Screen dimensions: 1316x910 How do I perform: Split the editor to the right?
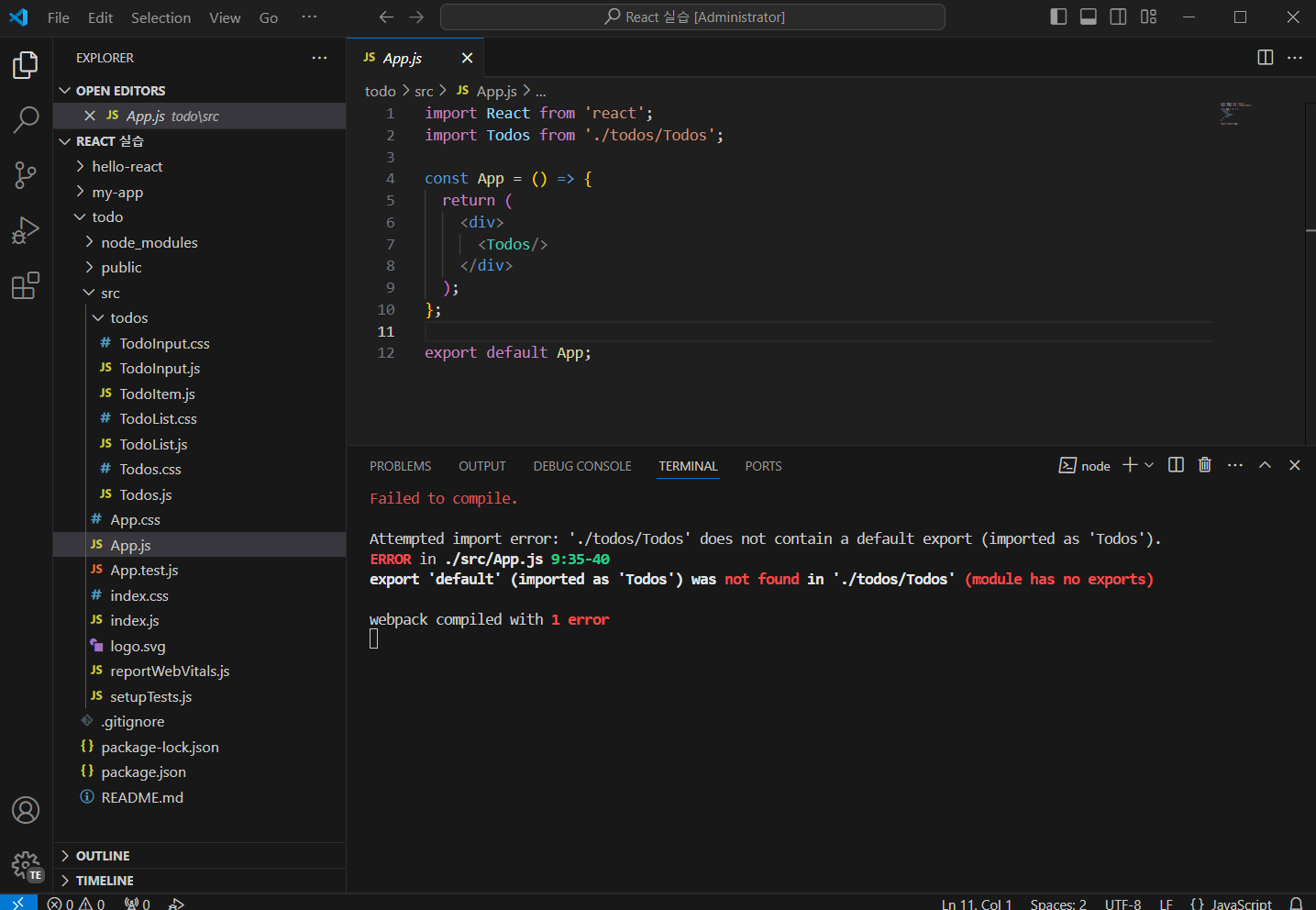coord(1266,58)
